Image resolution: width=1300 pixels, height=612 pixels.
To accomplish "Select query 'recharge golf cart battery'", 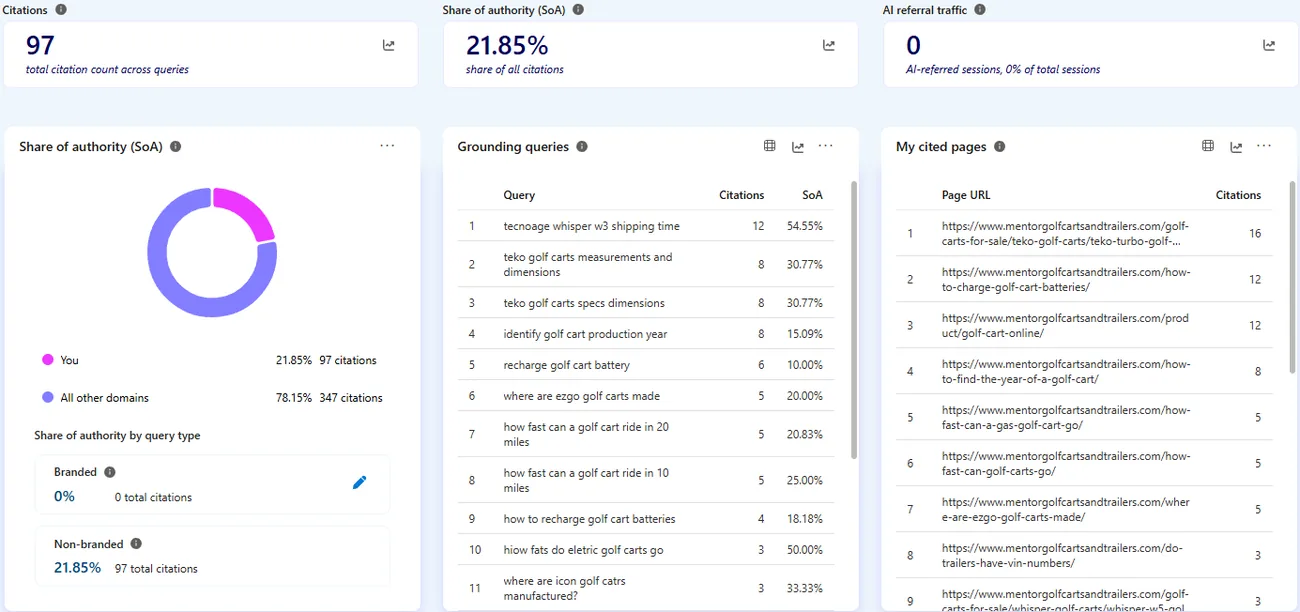I will pyautogui.click(x=566, y=365).
